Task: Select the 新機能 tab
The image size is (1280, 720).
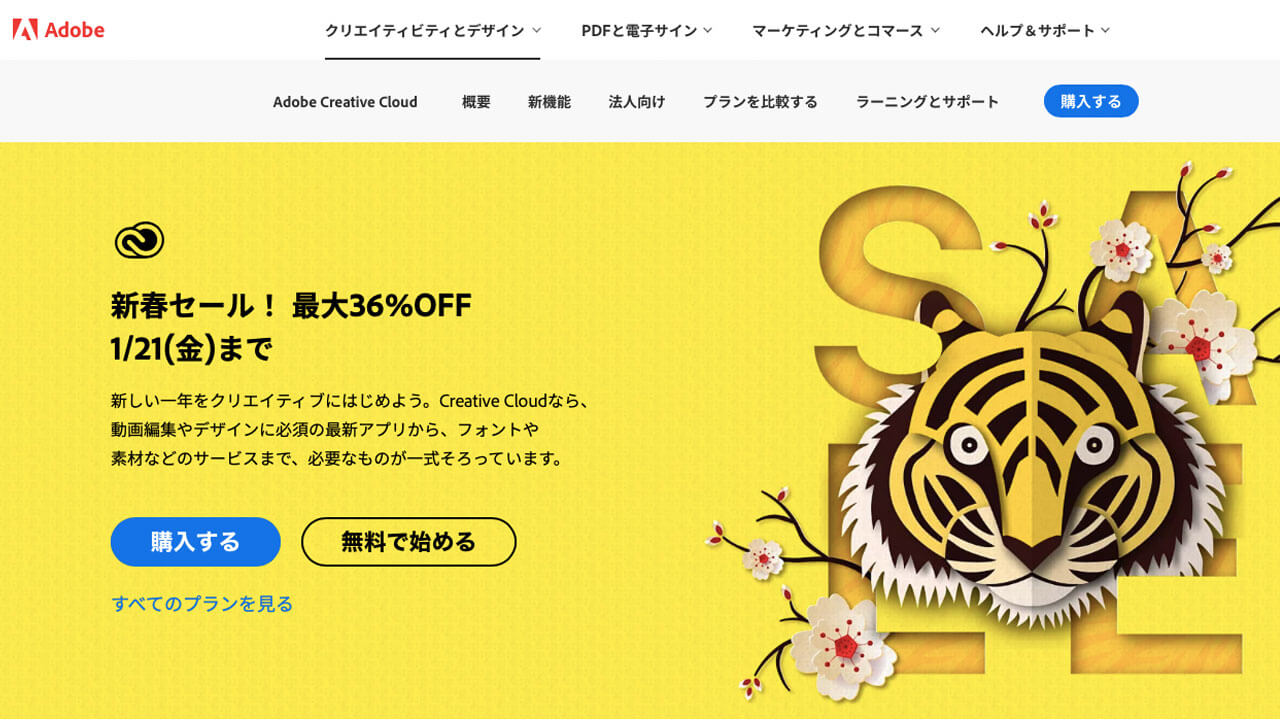Action: [x=549, y=102]
